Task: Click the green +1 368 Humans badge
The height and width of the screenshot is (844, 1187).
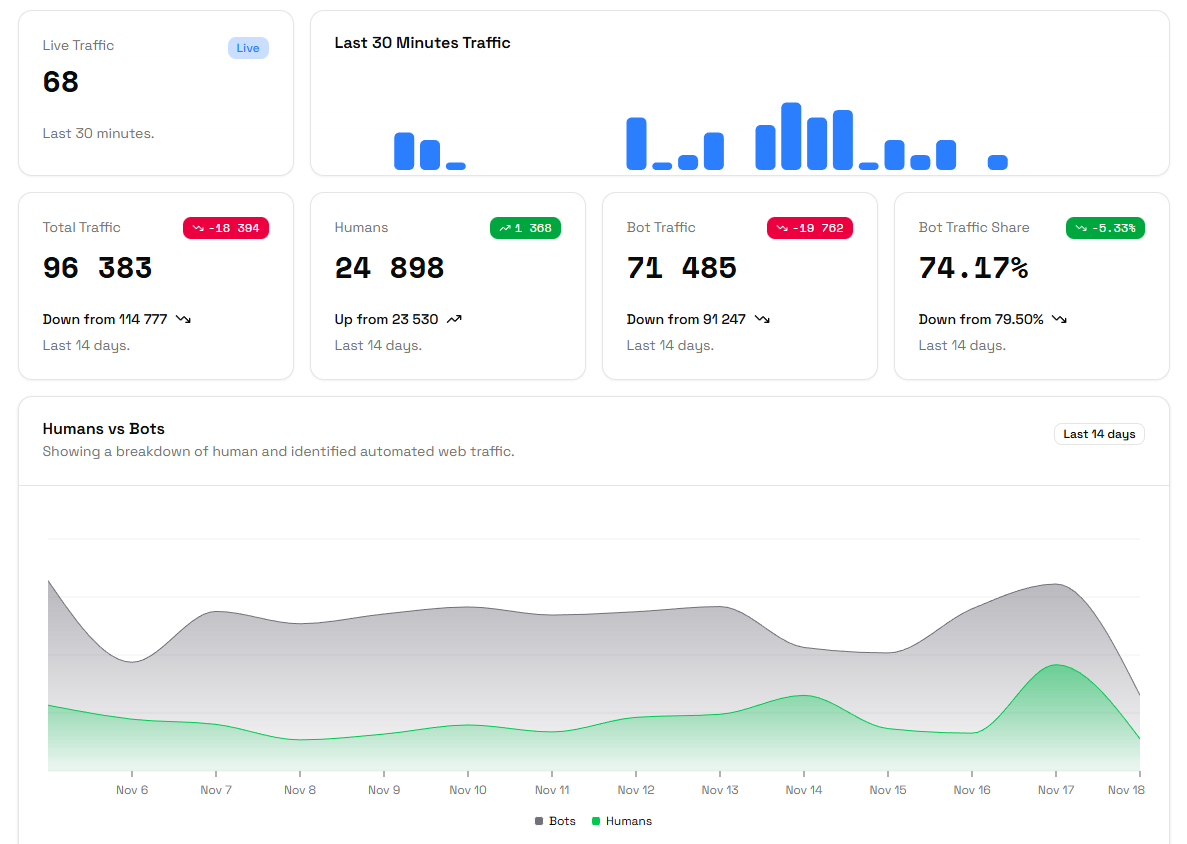Action: point(525,228)
